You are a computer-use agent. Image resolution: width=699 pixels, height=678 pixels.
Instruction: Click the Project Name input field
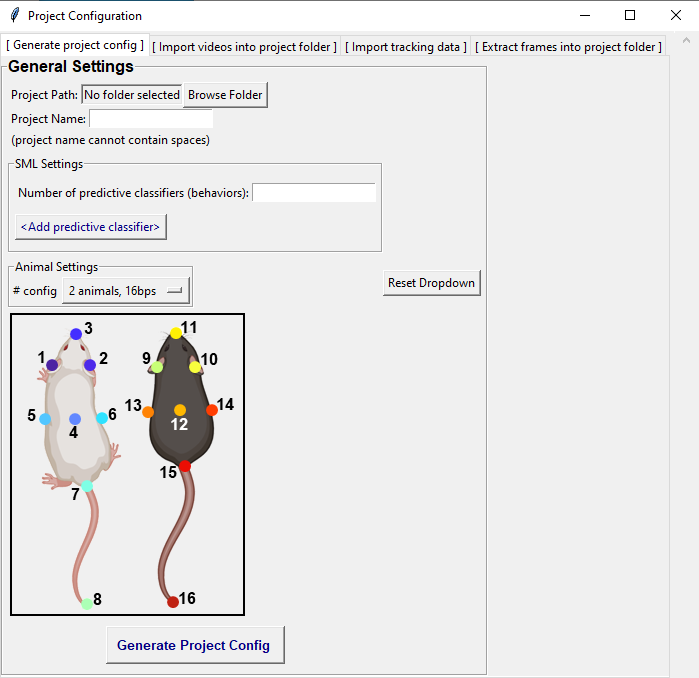(x=151, y=119)
